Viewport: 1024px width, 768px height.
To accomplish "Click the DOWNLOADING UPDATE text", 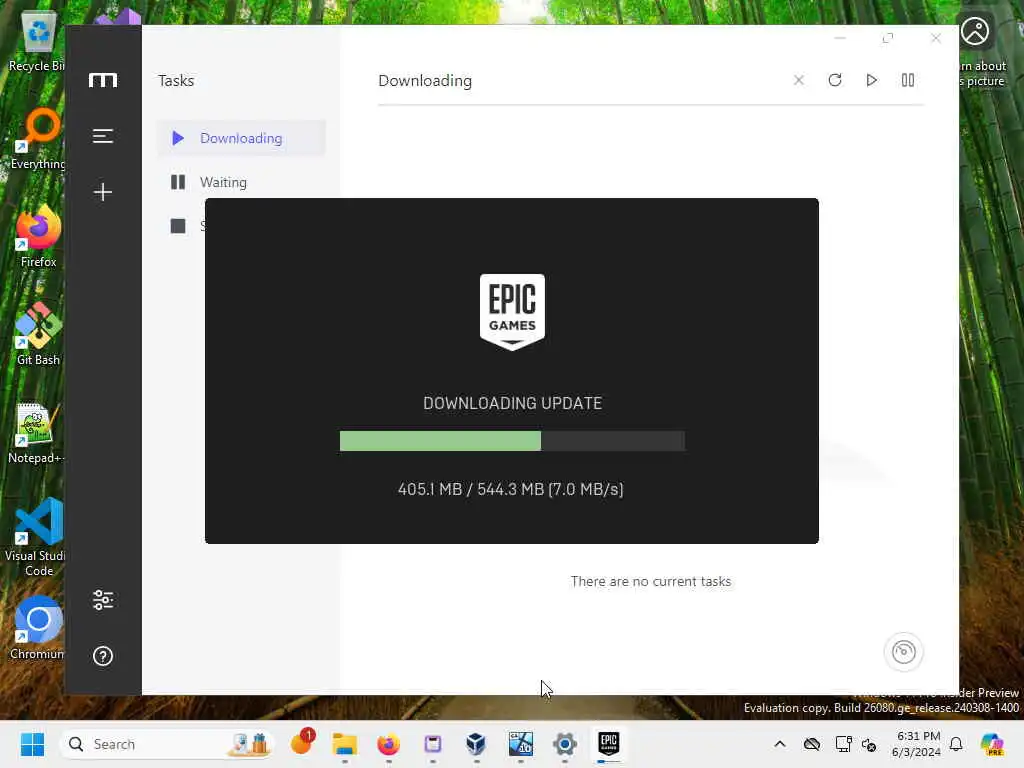I will (x=512, y=403).
